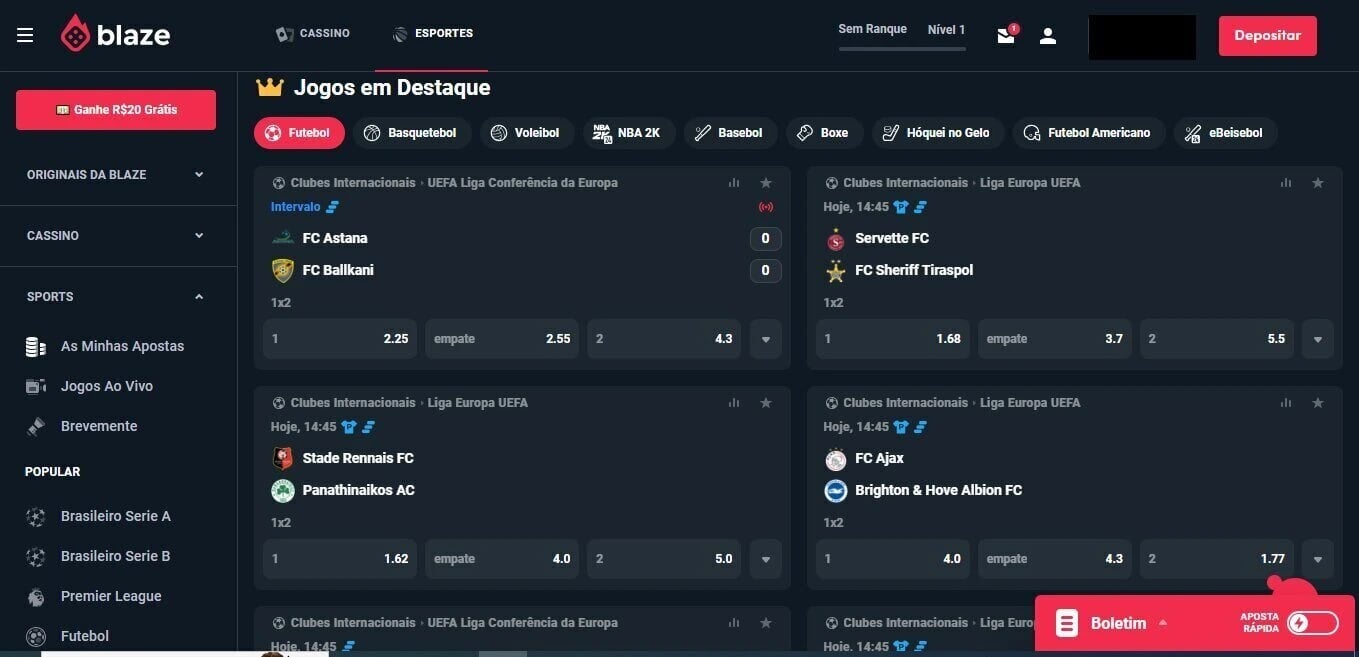
Task: Favorite the Stade Rennais FC match
Action: (766, 402)
